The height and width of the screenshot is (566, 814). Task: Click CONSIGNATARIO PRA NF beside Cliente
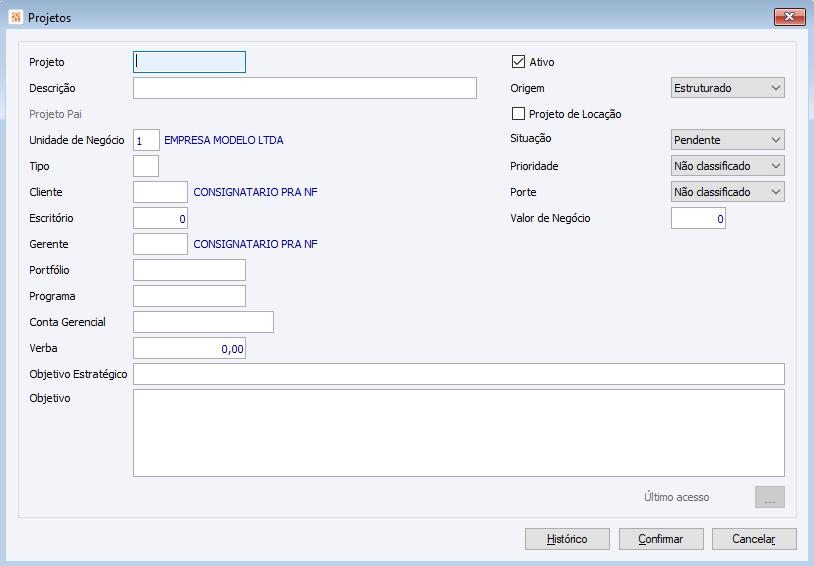255,192
